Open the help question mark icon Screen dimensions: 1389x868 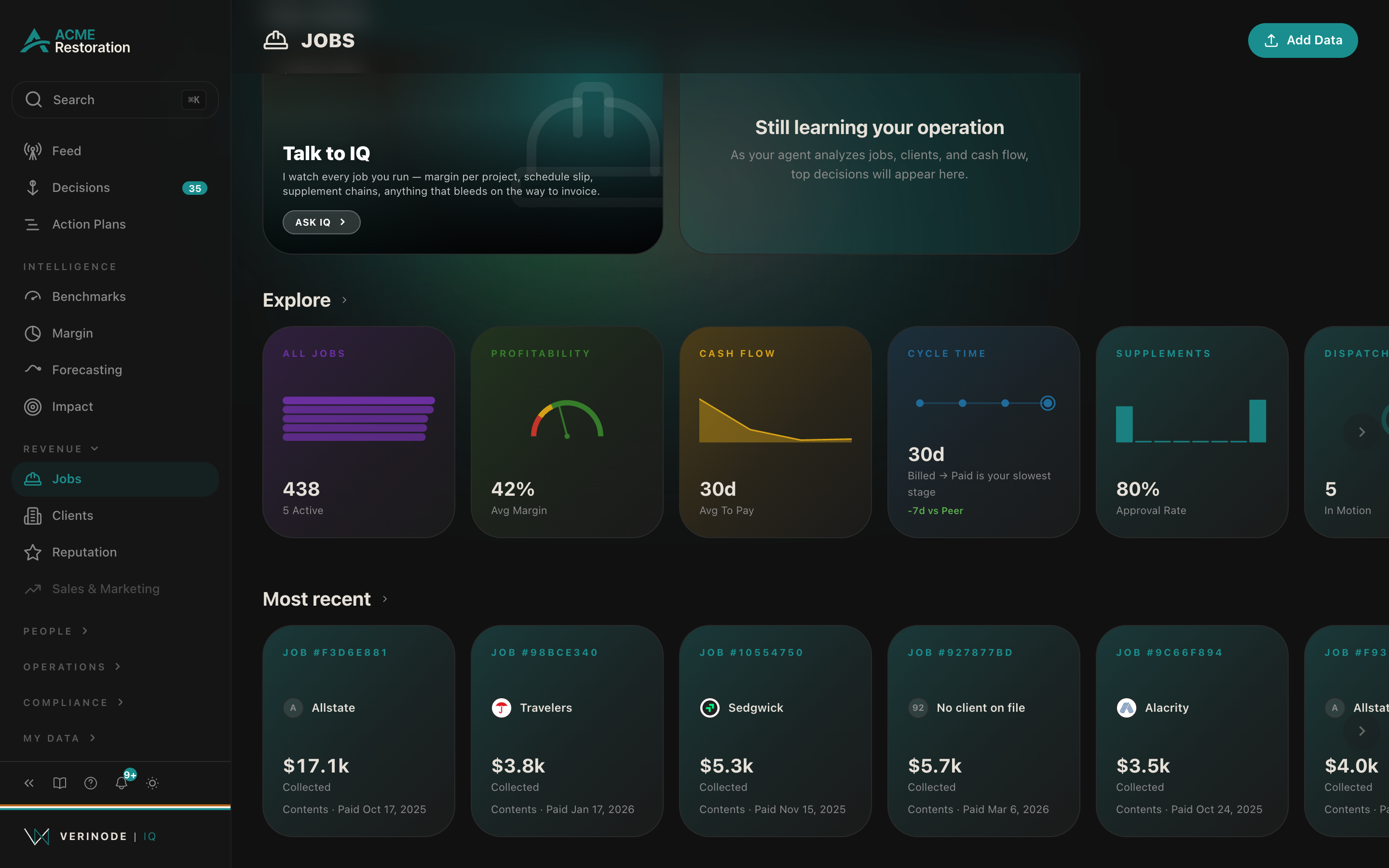(x=91, y=783)
